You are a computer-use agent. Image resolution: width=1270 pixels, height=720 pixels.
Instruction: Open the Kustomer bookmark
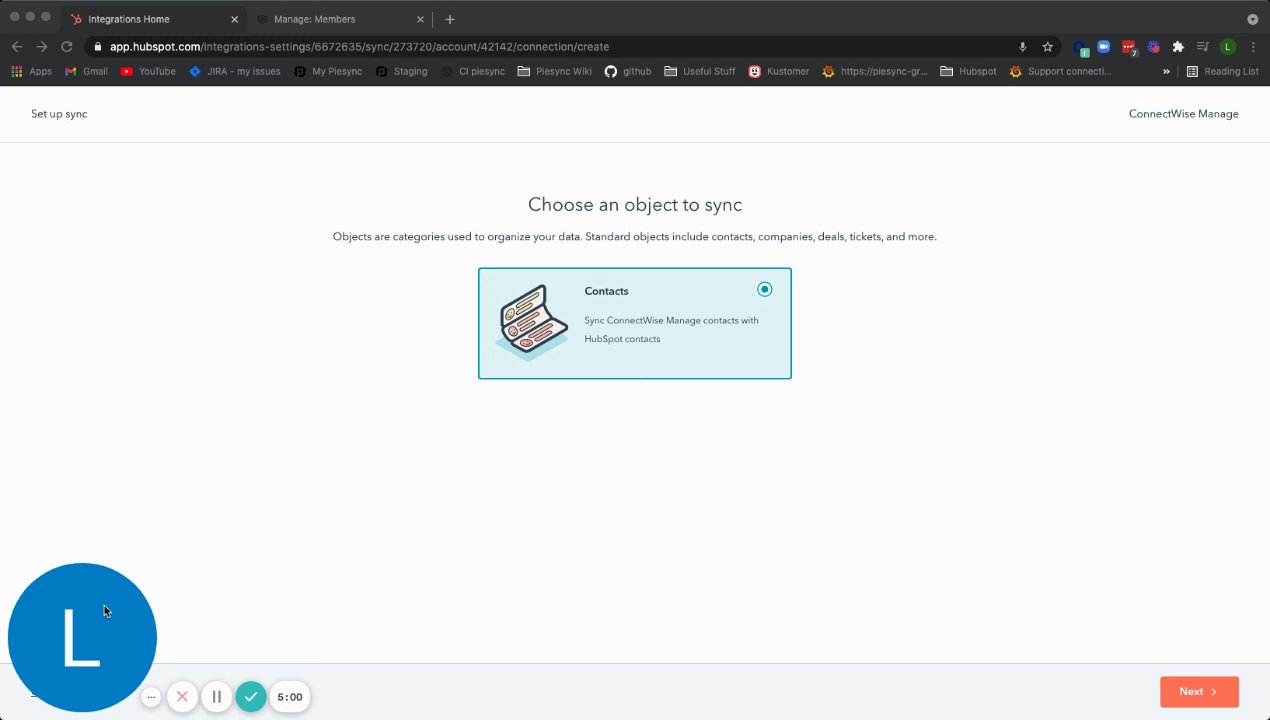778,72
